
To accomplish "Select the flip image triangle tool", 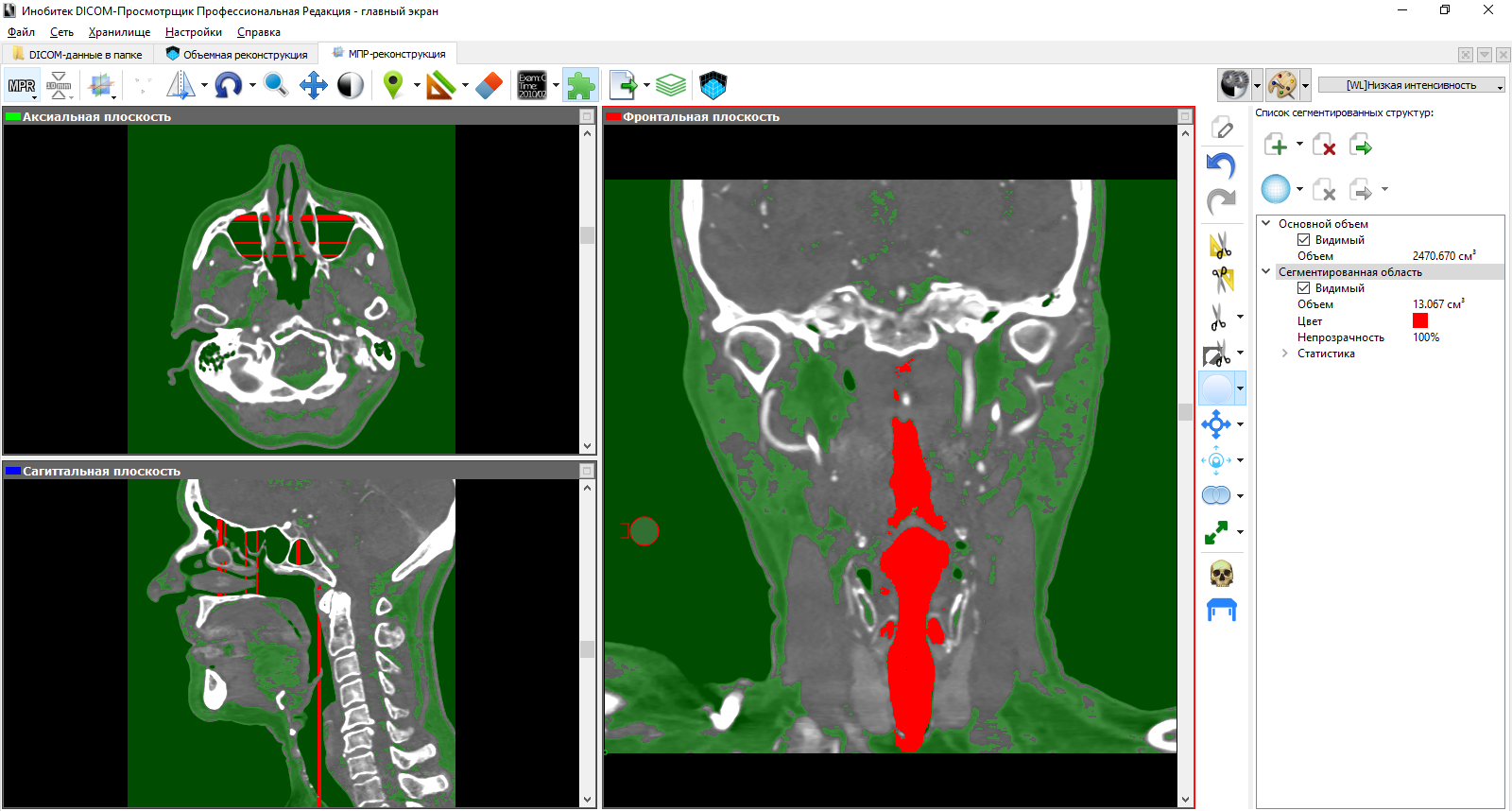I will [x=180, y=86].
